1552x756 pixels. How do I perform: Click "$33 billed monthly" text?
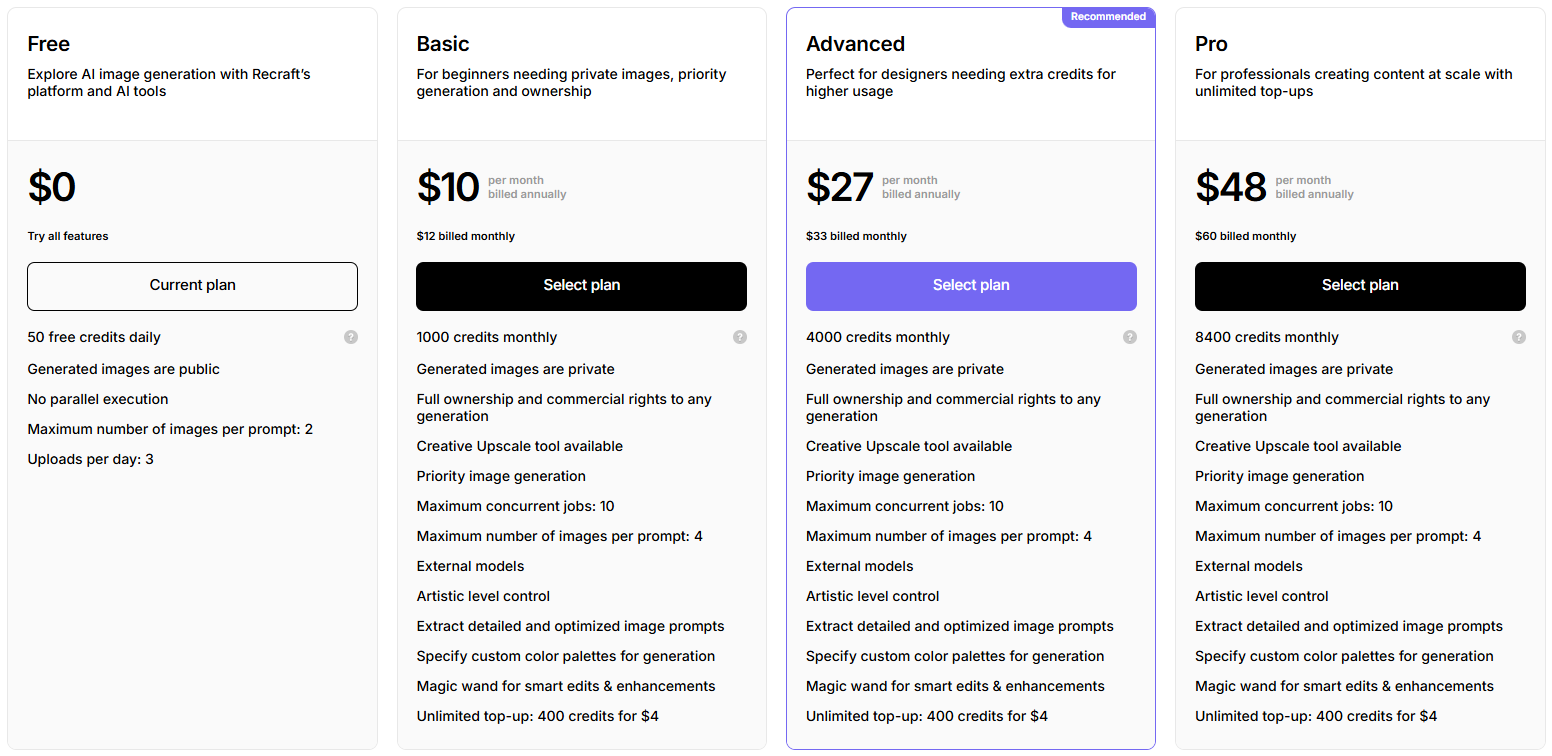tap(856, 237)
